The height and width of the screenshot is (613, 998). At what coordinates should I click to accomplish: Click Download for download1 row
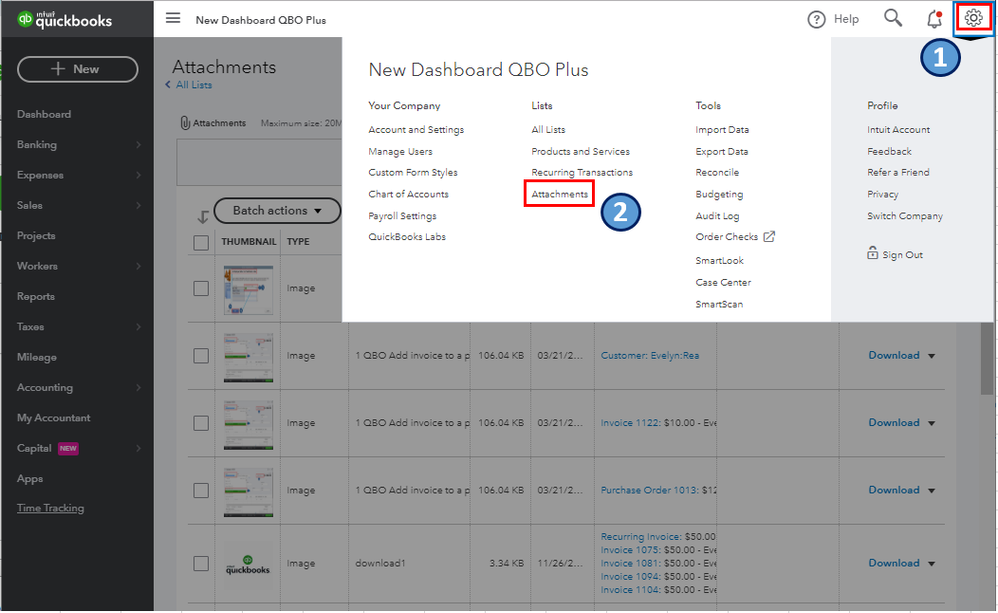click(x=894, y=563)
